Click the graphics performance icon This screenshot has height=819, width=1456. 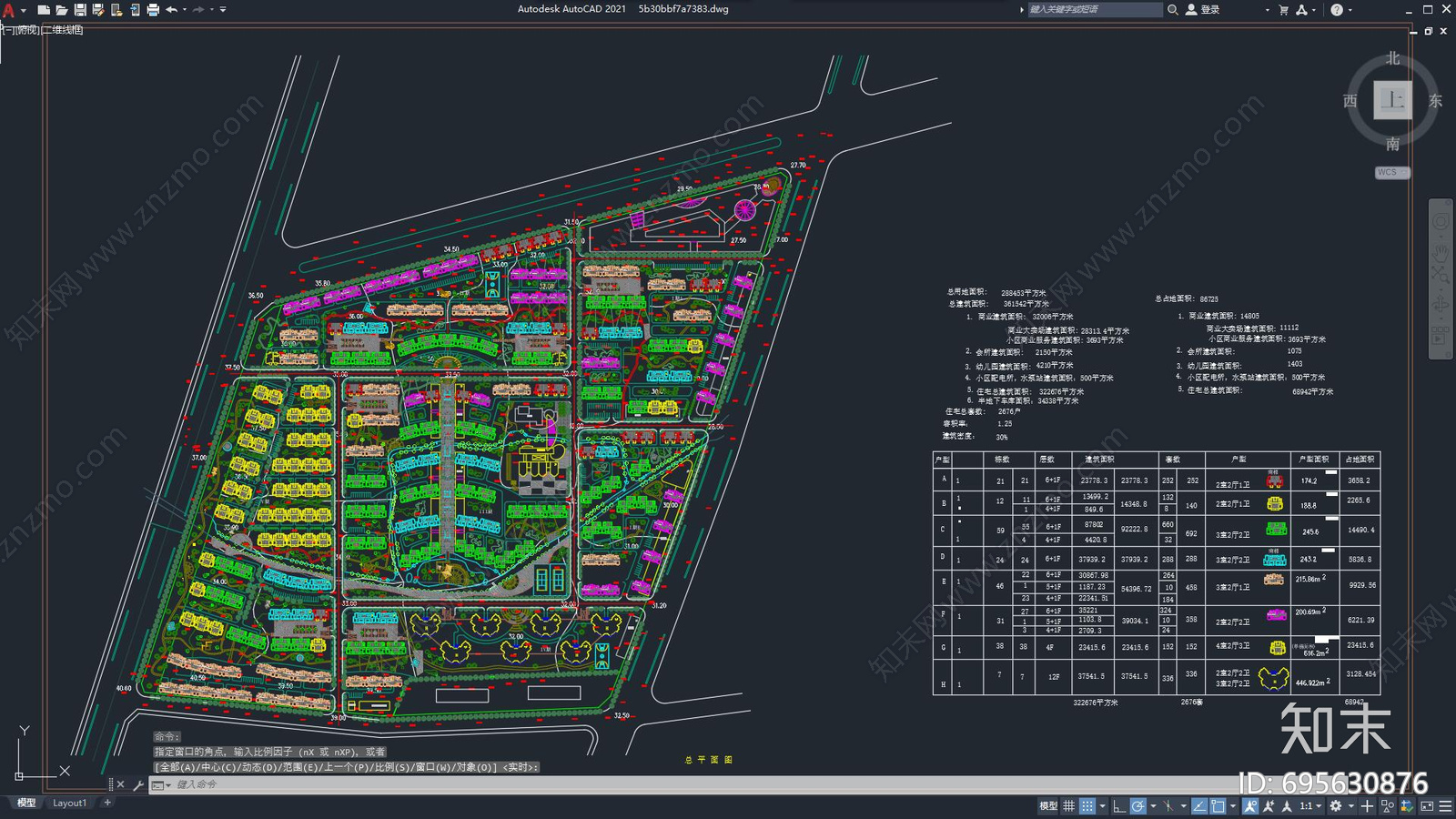point(1407,806)
